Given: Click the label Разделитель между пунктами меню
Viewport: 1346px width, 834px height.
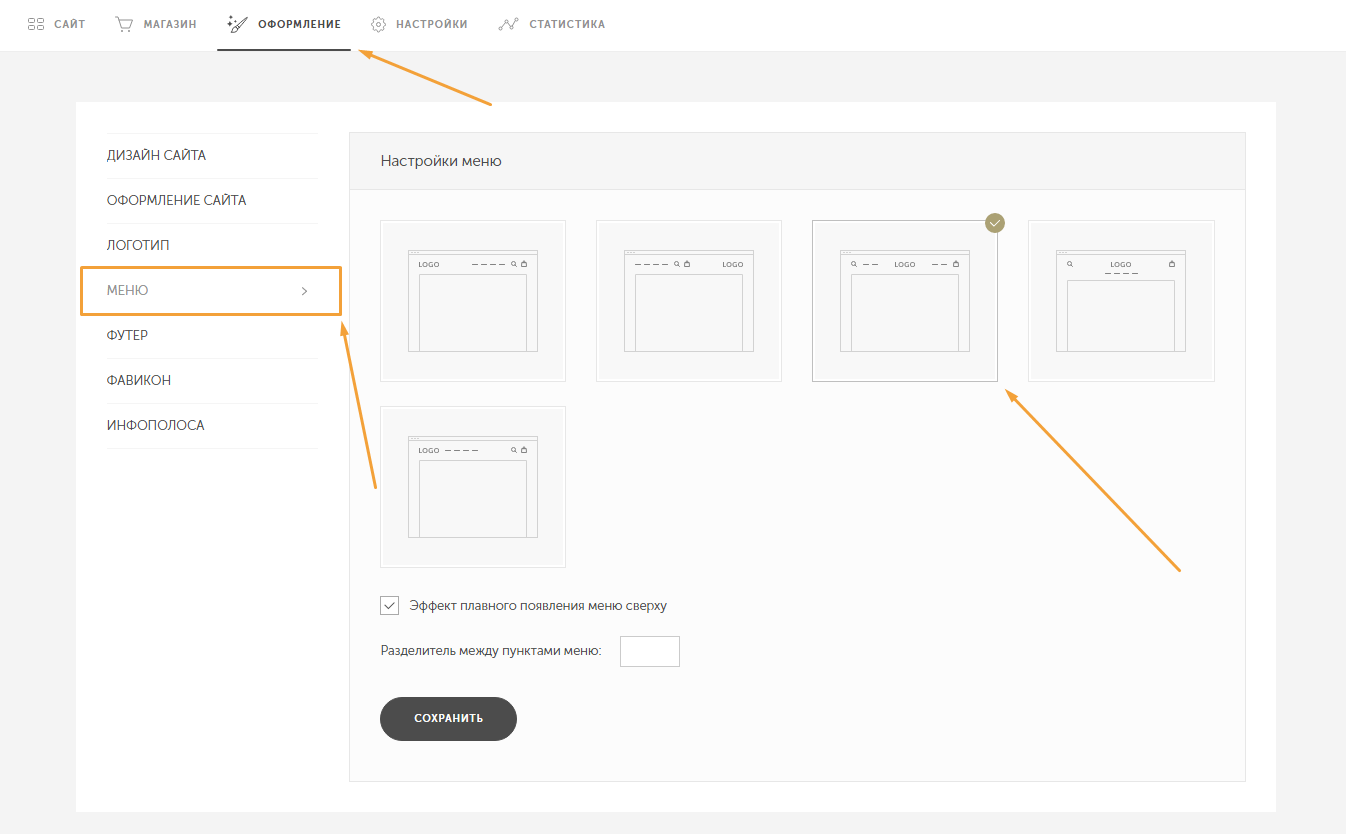Looking at the screenshot, I should (x=491, y=651).
